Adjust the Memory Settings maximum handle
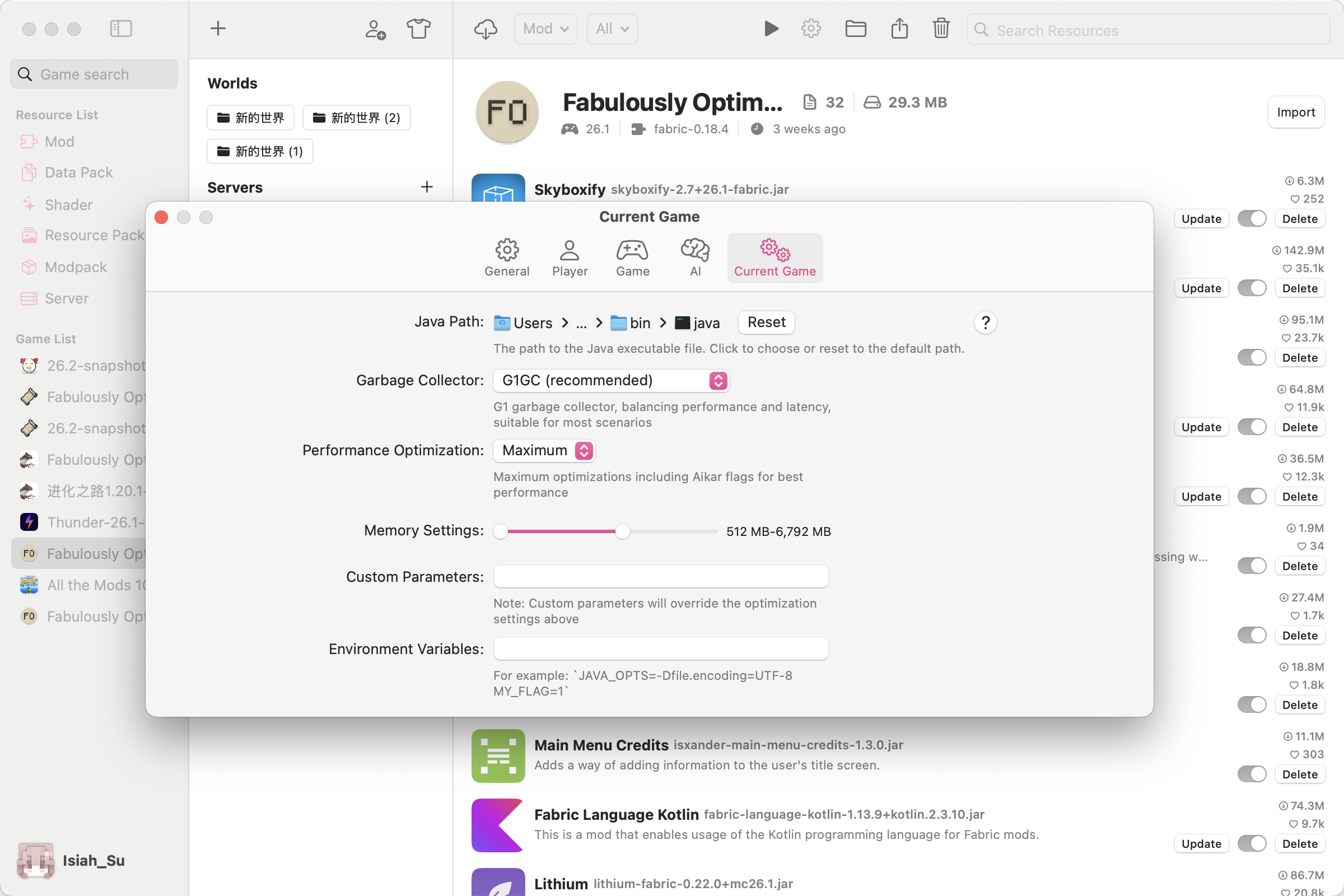This screenshot has width=1344, height=896. pos(622,531)
